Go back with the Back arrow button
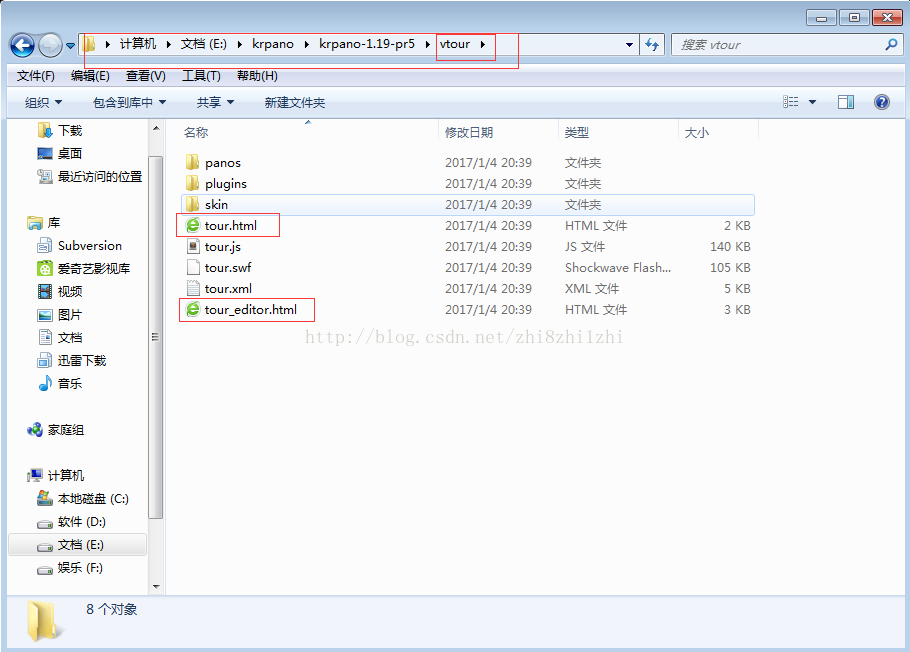This screenshot has width=910, height=652. tap(23, 45)
